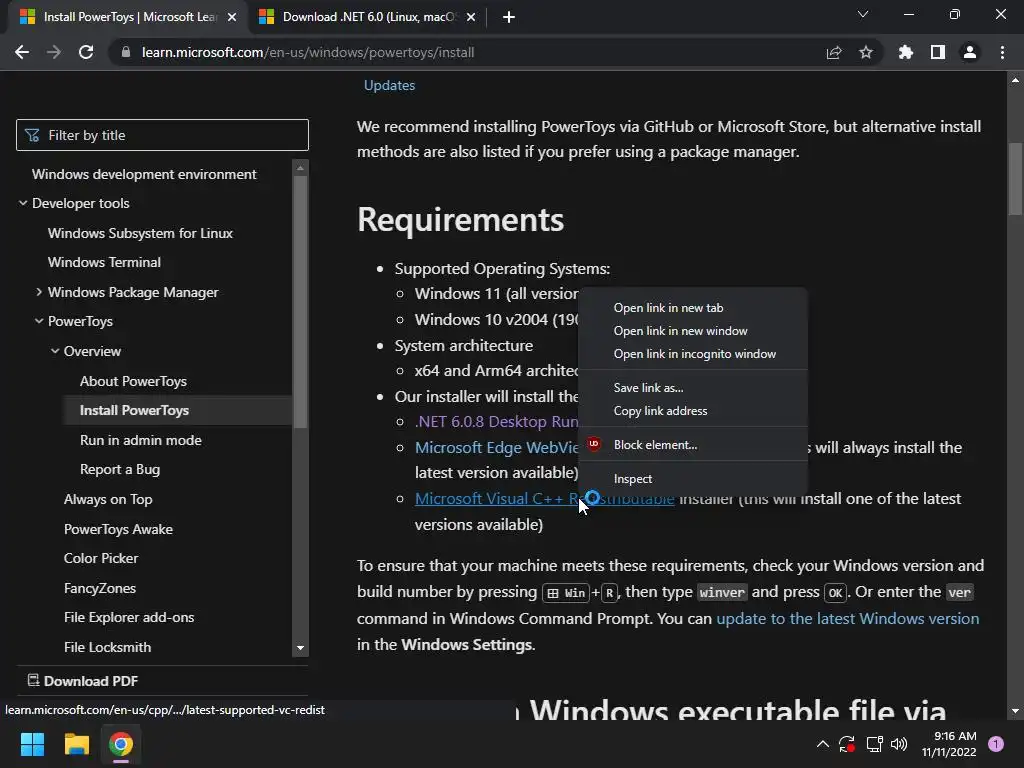Open Chrome three-dot menu
The height and width of the screenshot is (768, 1024).
click(1002, 52)
